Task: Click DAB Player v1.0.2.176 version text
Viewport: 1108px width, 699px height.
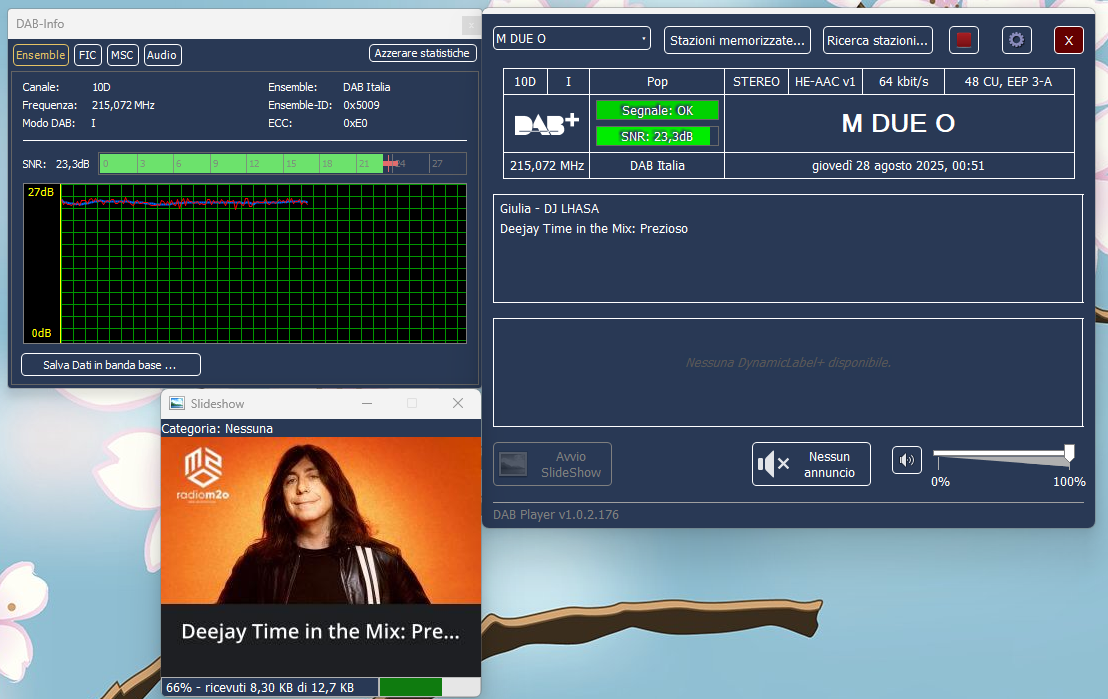Action: point(555,515)
